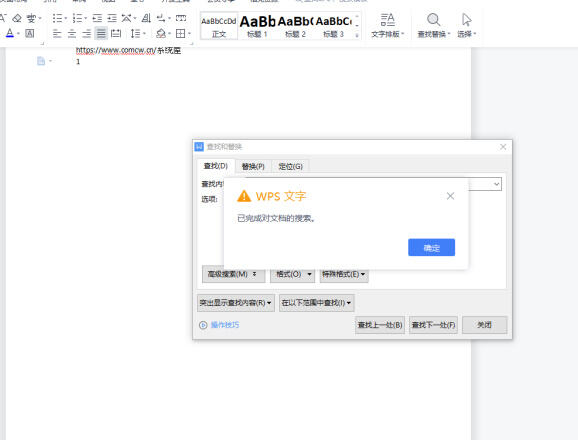Select the align left icon
This screenshot has height=440, width=578.
(57, 34)
